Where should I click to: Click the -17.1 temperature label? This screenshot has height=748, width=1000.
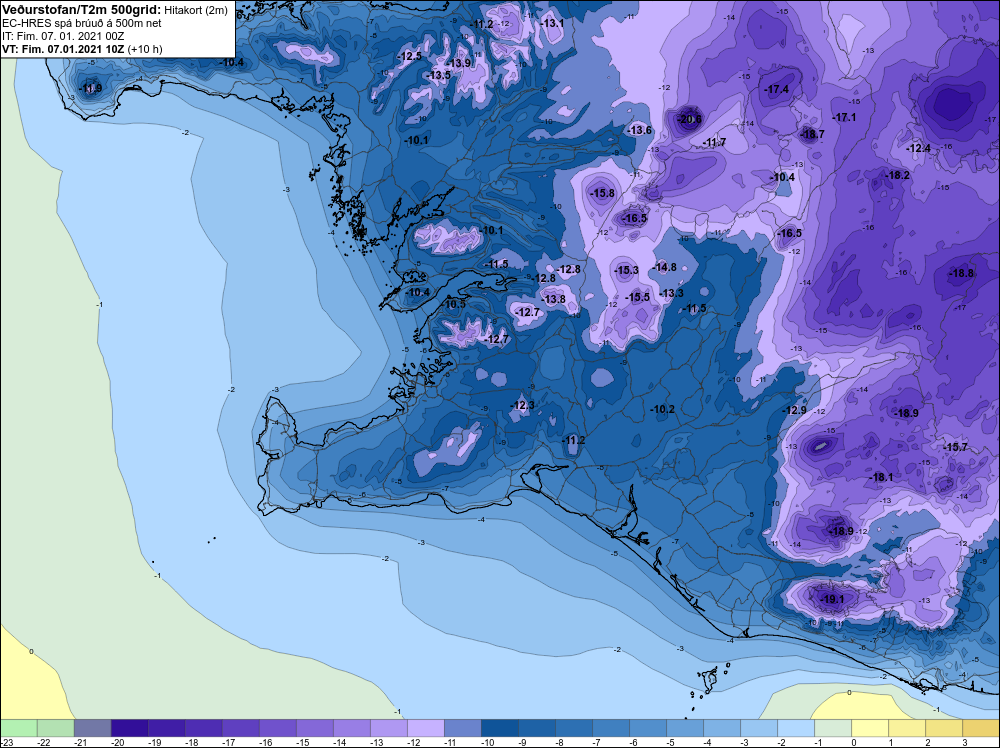click(x=844, y=117)
